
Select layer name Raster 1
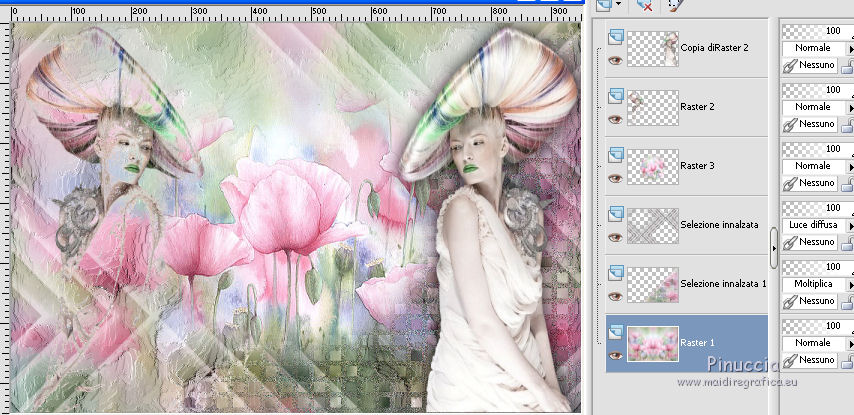click(x=697, y=343)
